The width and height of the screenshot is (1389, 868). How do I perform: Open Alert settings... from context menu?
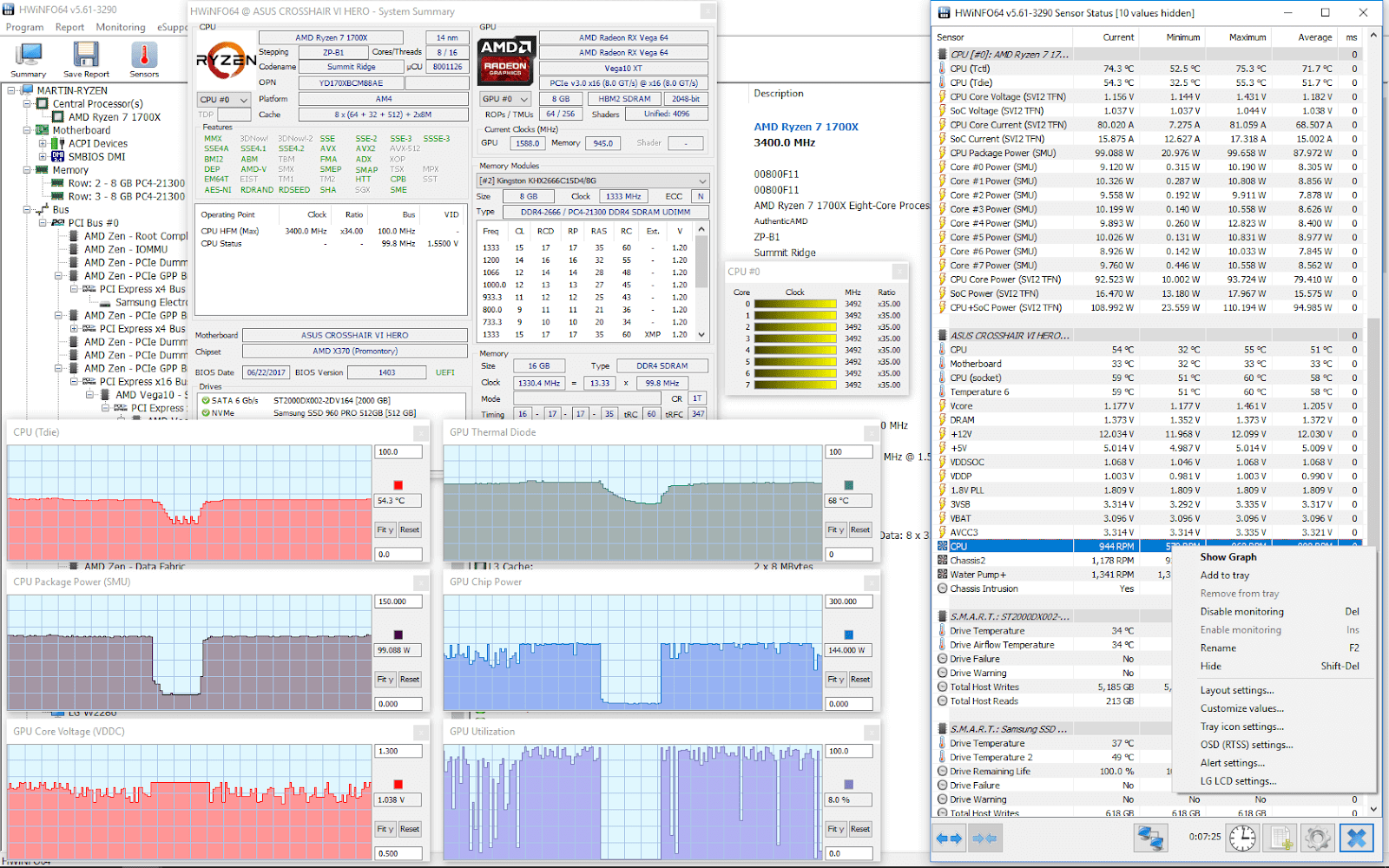tap(1233, 764)
